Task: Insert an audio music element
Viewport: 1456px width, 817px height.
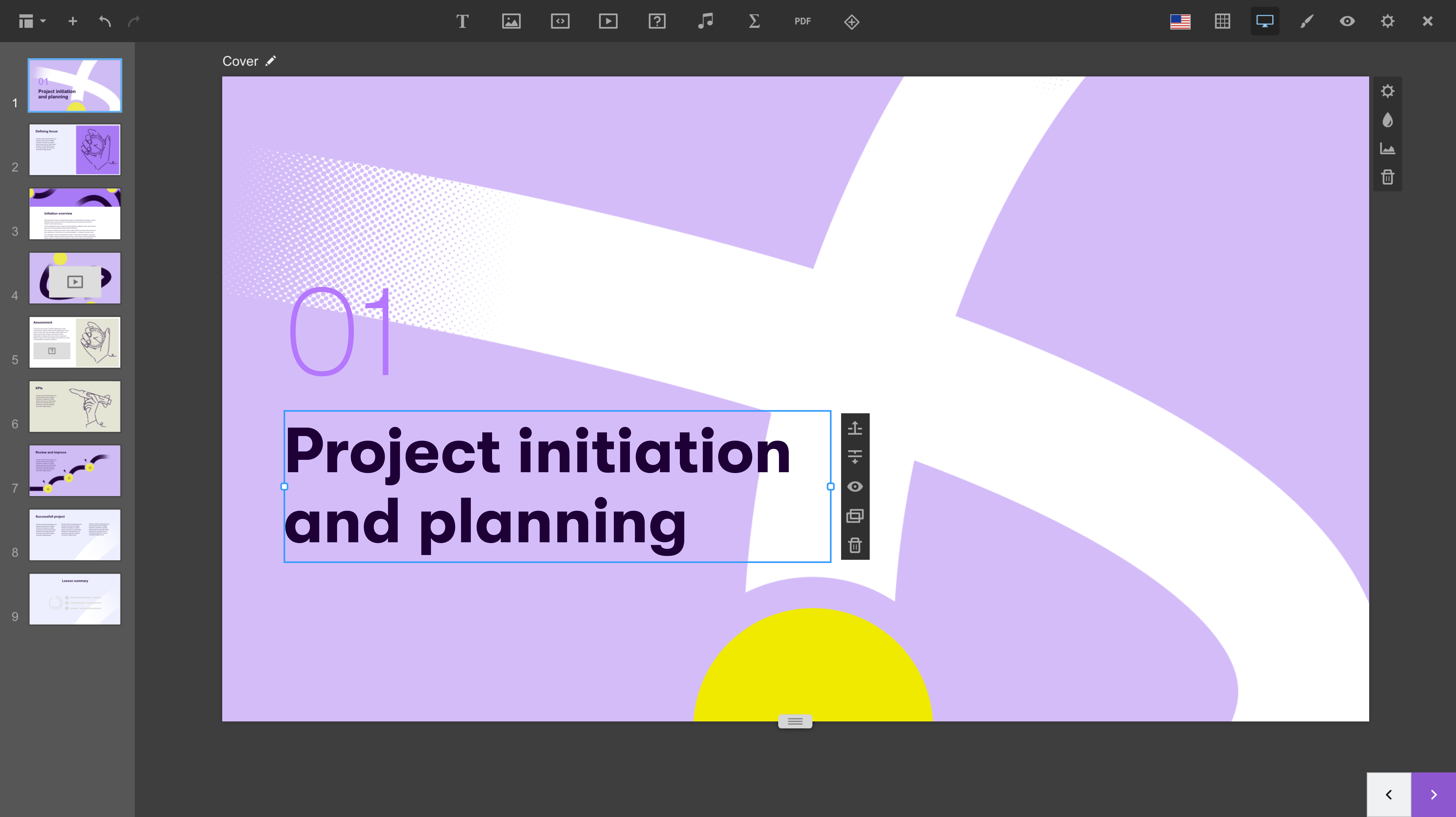Action: (x=705, y=21)
